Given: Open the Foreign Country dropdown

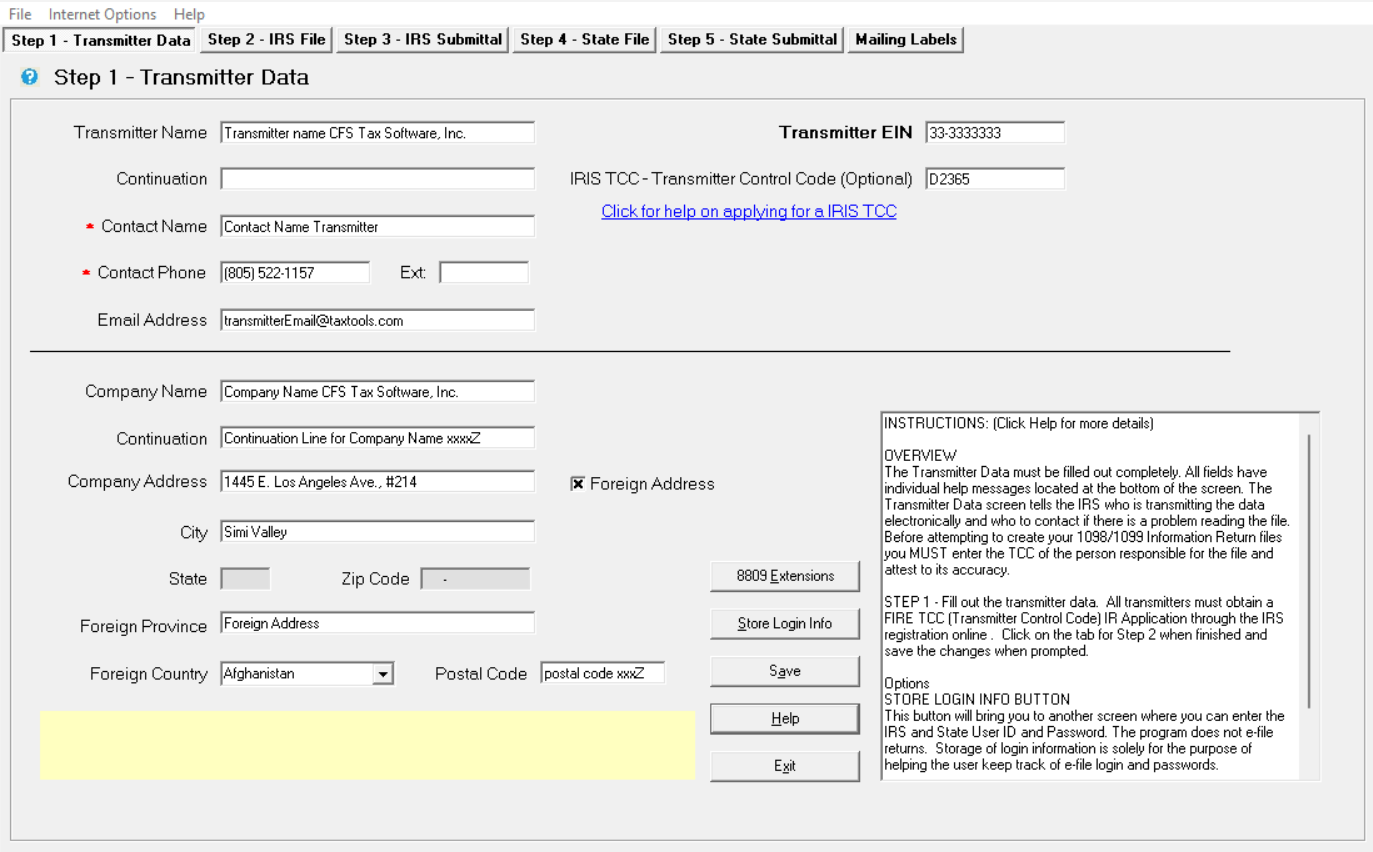Looking at the screenshot, I should tap(383, 674).
